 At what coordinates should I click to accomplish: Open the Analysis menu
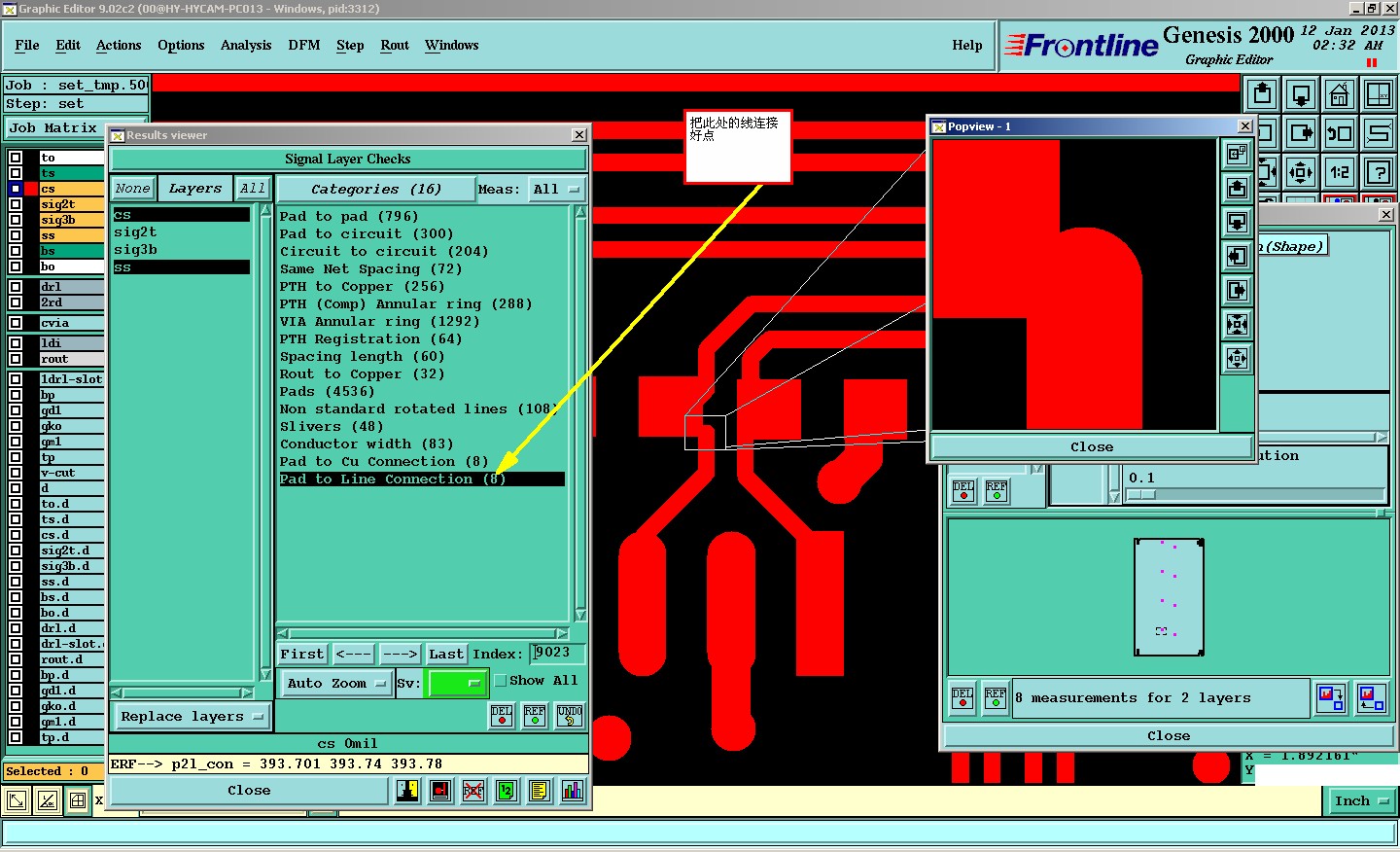tap(246, 46)
